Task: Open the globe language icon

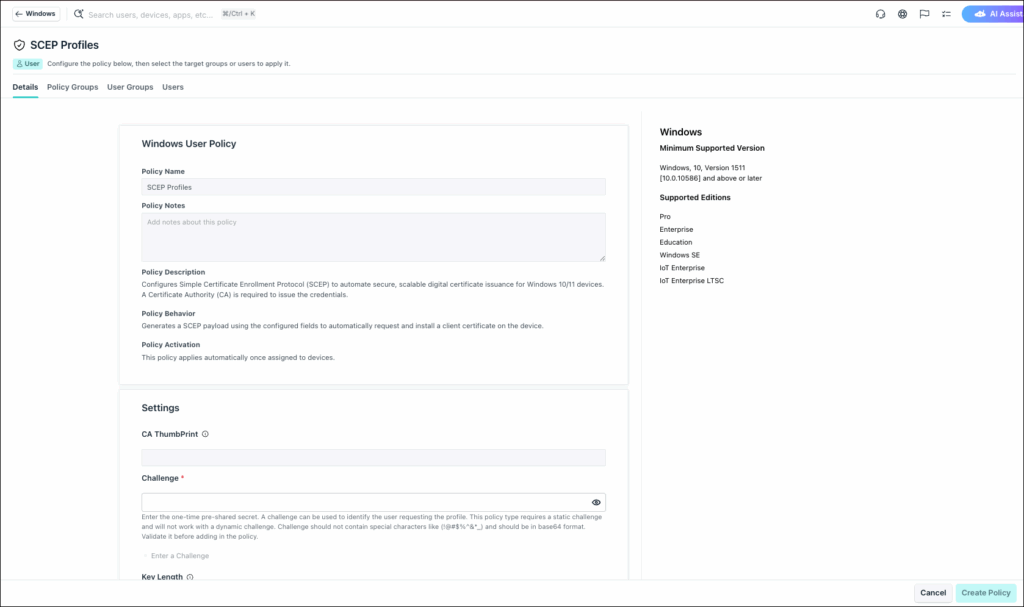Action: click(x=902, y=14)
